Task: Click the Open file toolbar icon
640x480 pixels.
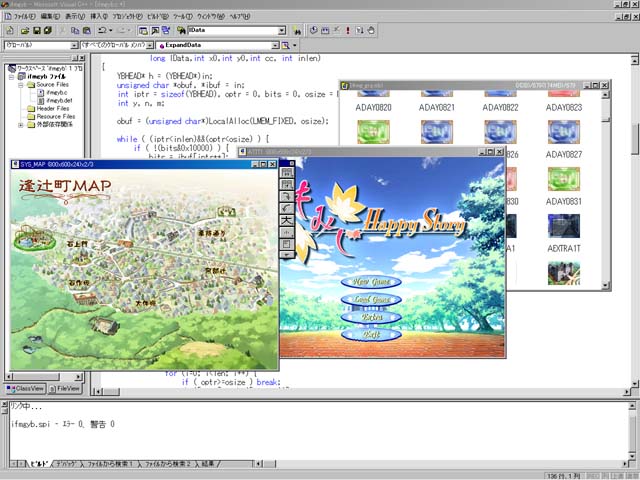Action: click(x=22, y=31)
